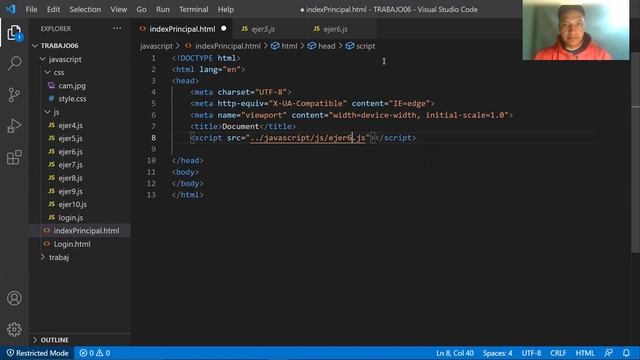Click the VS Code logo icon
The height and width of the screenshot is (360, 640).
click(11, 9)
